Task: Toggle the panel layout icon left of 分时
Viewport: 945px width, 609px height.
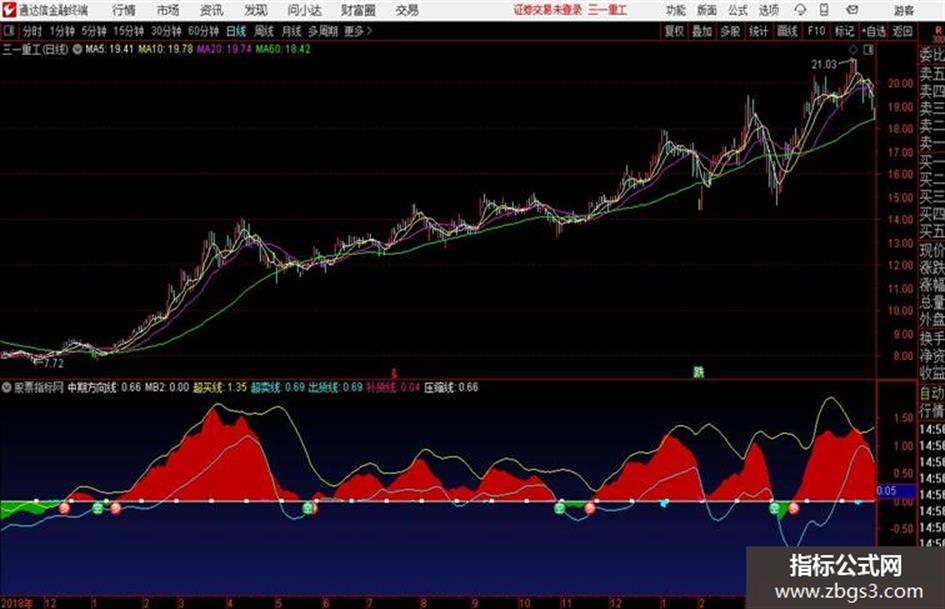Action: 9,31
